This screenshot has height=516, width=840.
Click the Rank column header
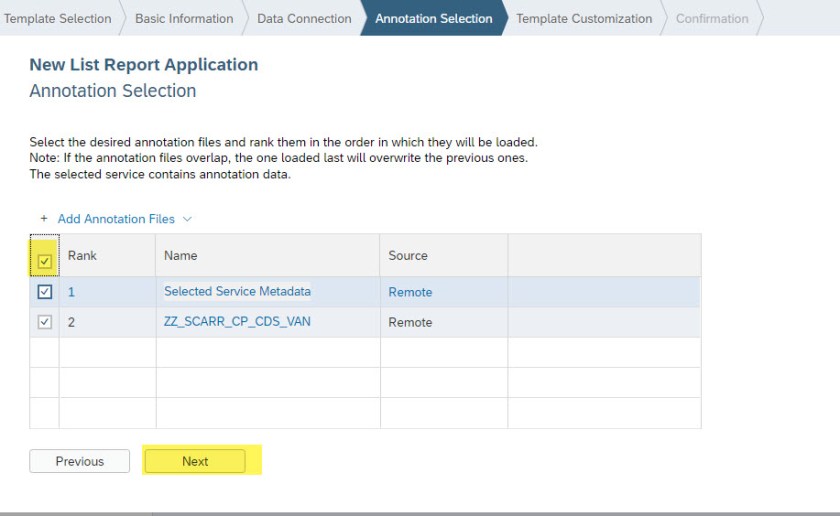click(x=82, y=256)
